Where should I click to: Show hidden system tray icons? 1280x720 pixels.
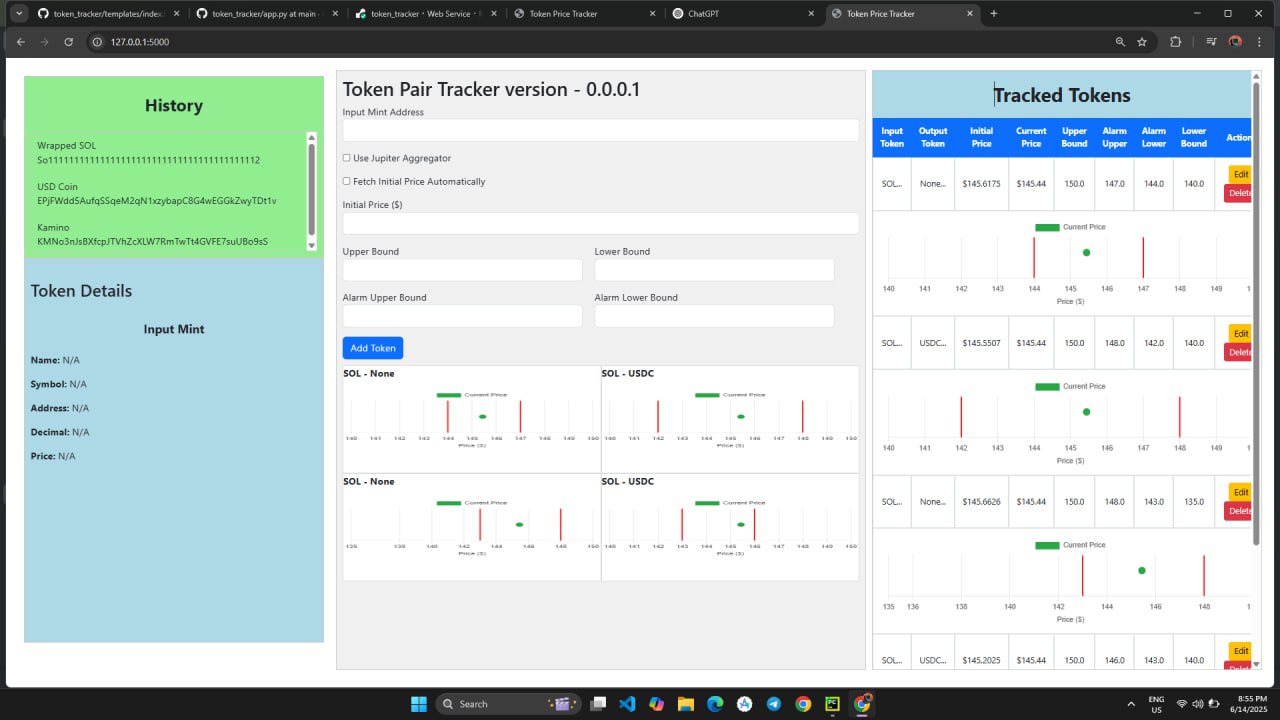coord(1131,704)
